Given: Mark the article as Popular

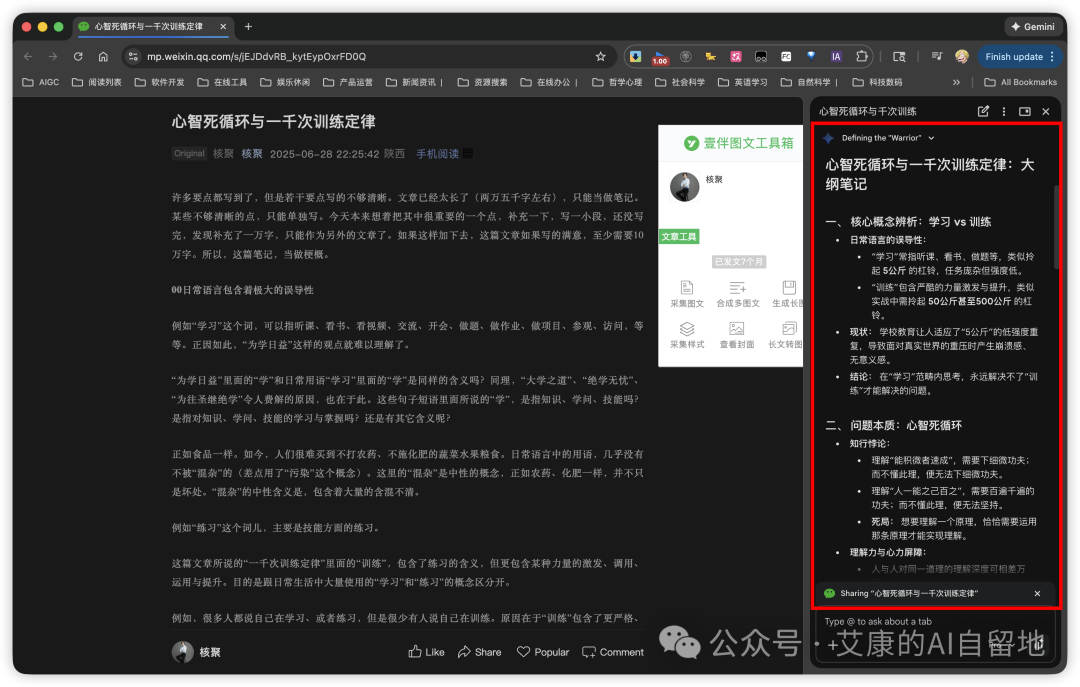Looking at the screenshot, I should pyautogui.click(x=543, y=652).
